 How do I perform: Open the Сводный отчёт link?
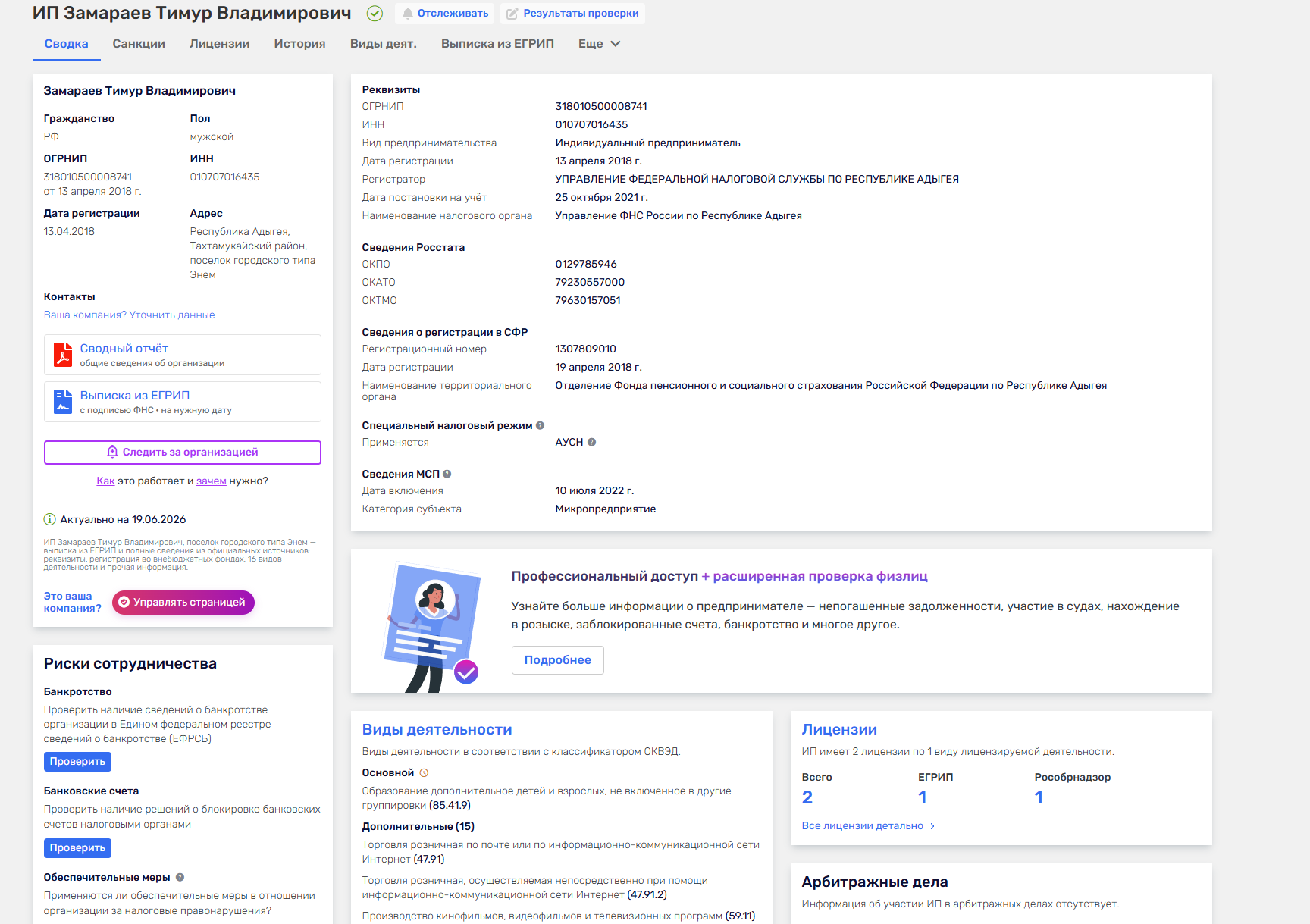pyautogui.click(x=124, y=349)
